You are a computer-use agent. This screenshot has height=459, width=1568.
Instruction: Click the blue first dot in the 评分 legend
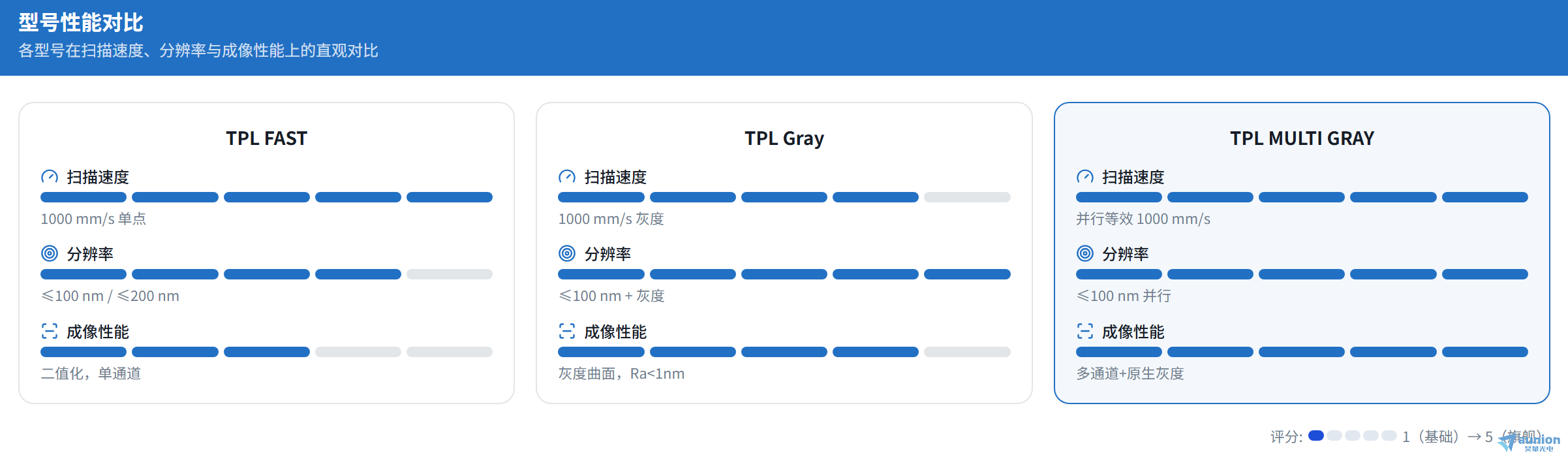tap(1316, 435)
